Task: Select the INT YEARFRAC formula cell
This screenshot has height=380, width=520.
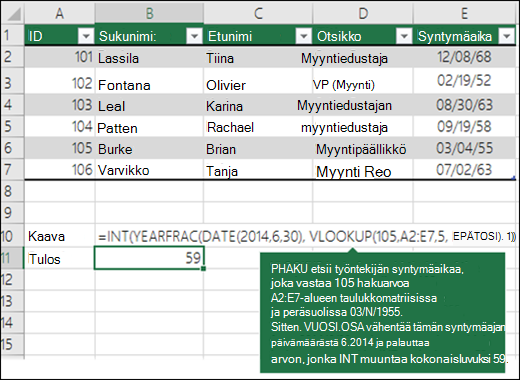Action: (307, 236)
